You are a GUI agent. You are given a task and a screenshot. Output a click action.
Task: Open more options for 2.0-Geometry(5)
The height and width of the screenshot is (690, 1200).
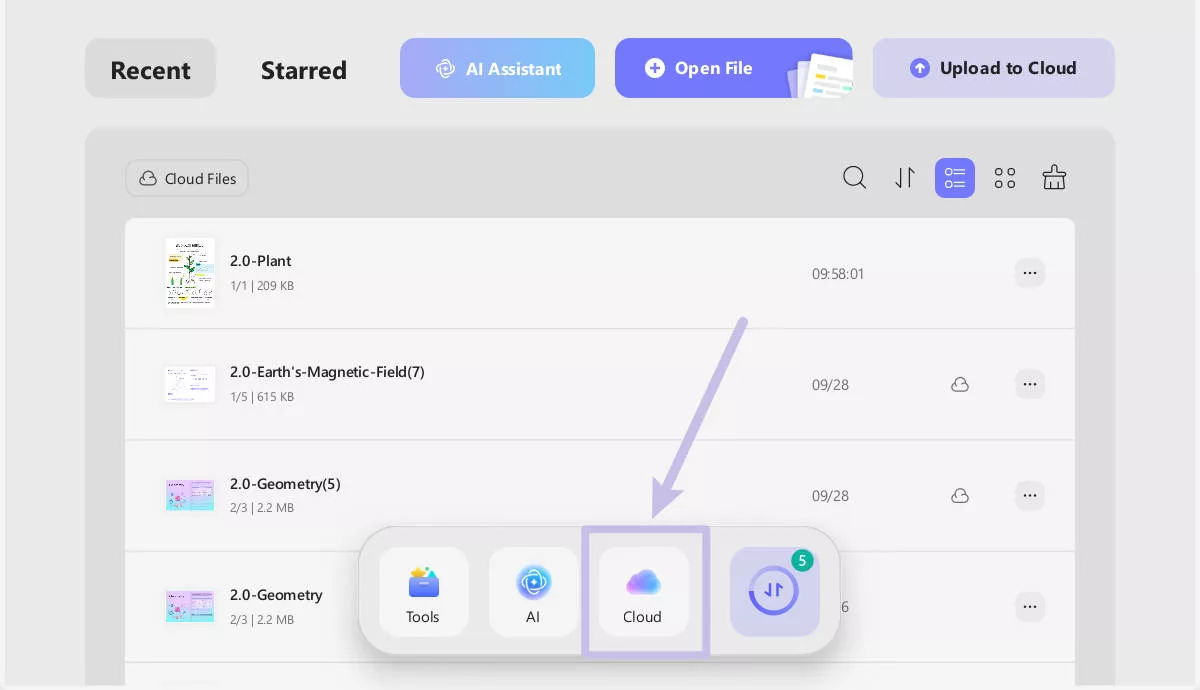tap(1030, 495)
